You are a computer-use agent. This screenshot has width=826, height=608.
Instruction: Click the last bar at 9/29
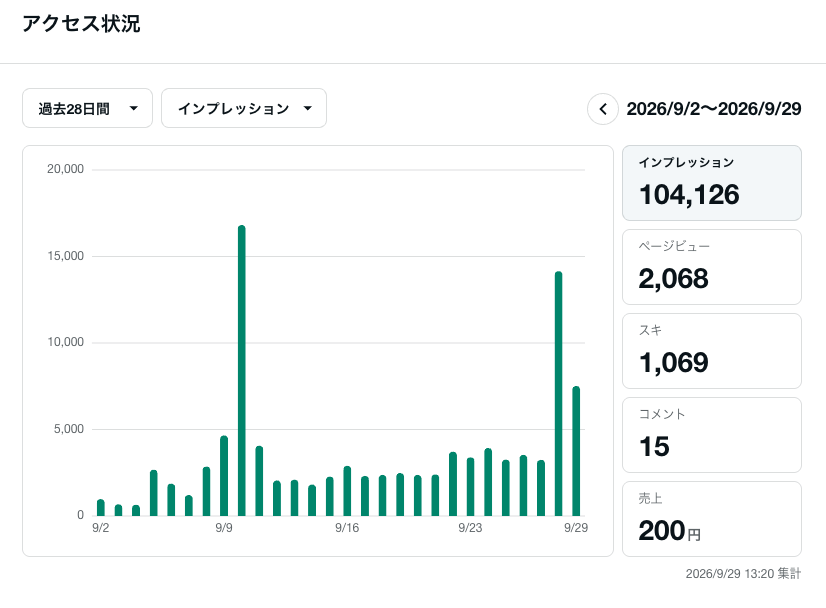tap(576, 451)
